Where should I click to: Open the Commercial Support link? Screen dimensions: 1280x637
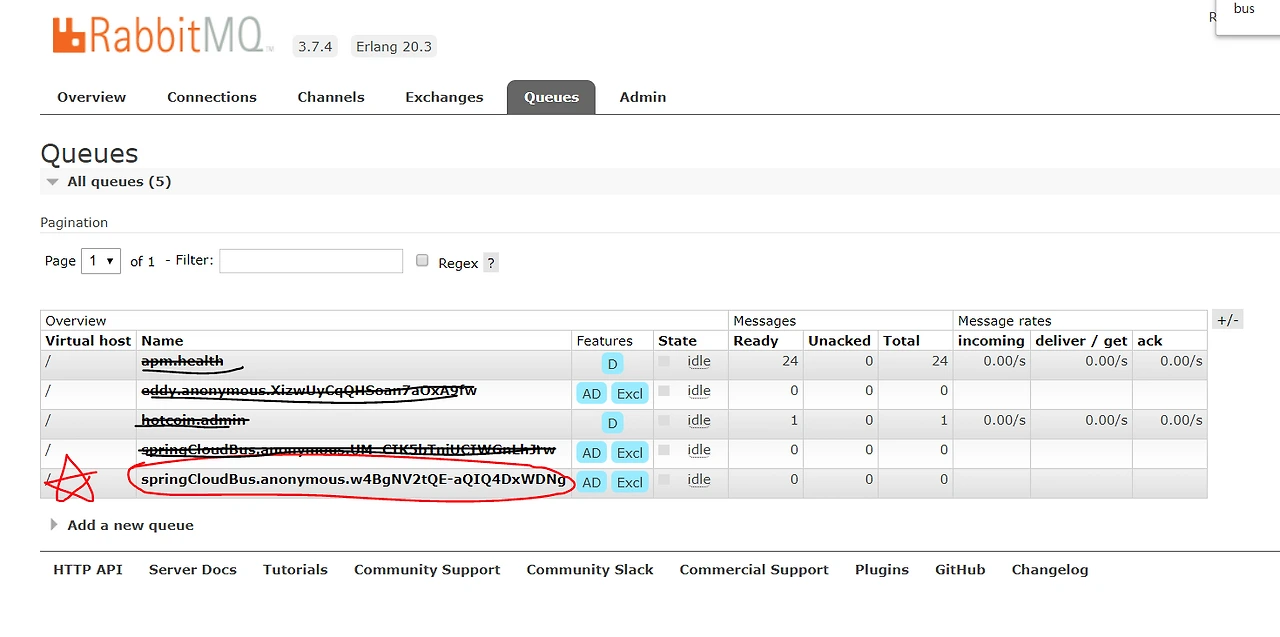coord(754,570)
